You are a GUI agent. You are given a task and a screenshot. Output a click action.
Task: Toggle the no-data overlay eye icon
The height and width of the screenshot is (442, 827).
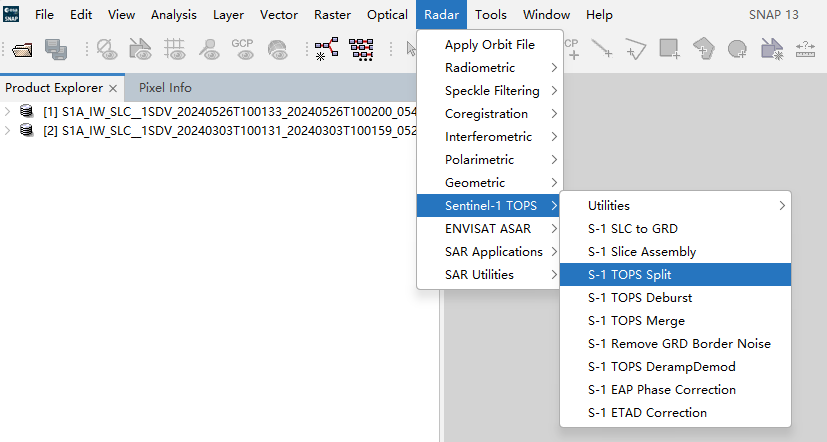(107, 50)
